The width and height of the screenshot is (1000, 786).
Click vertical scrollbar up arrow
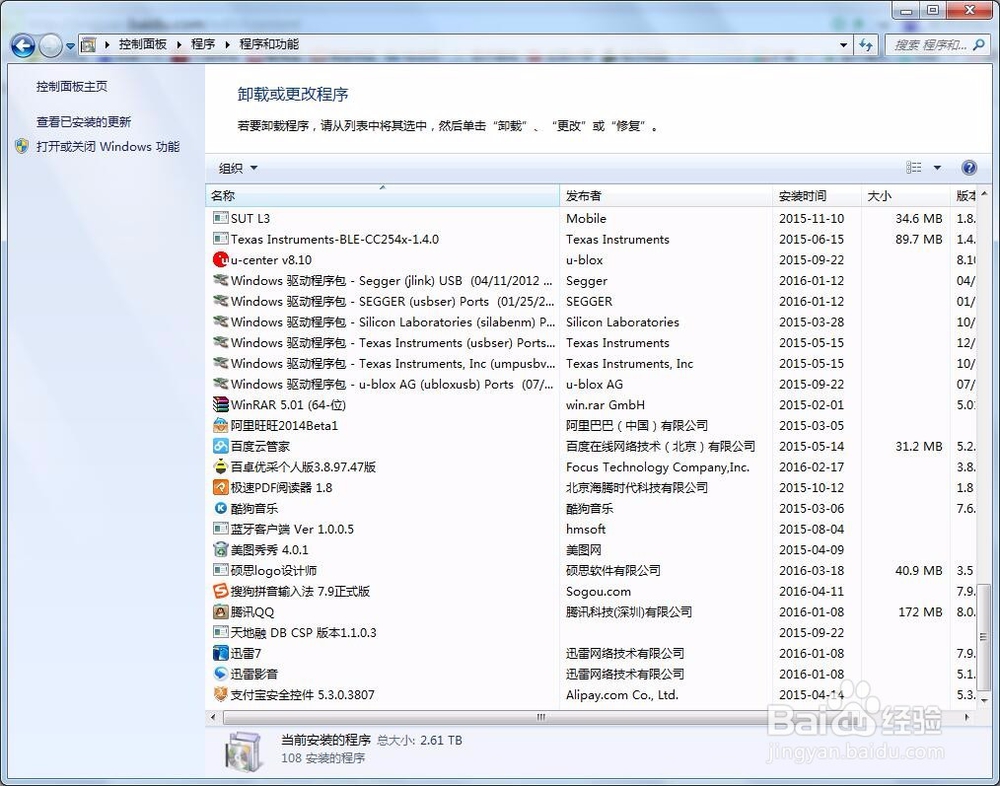984,193
